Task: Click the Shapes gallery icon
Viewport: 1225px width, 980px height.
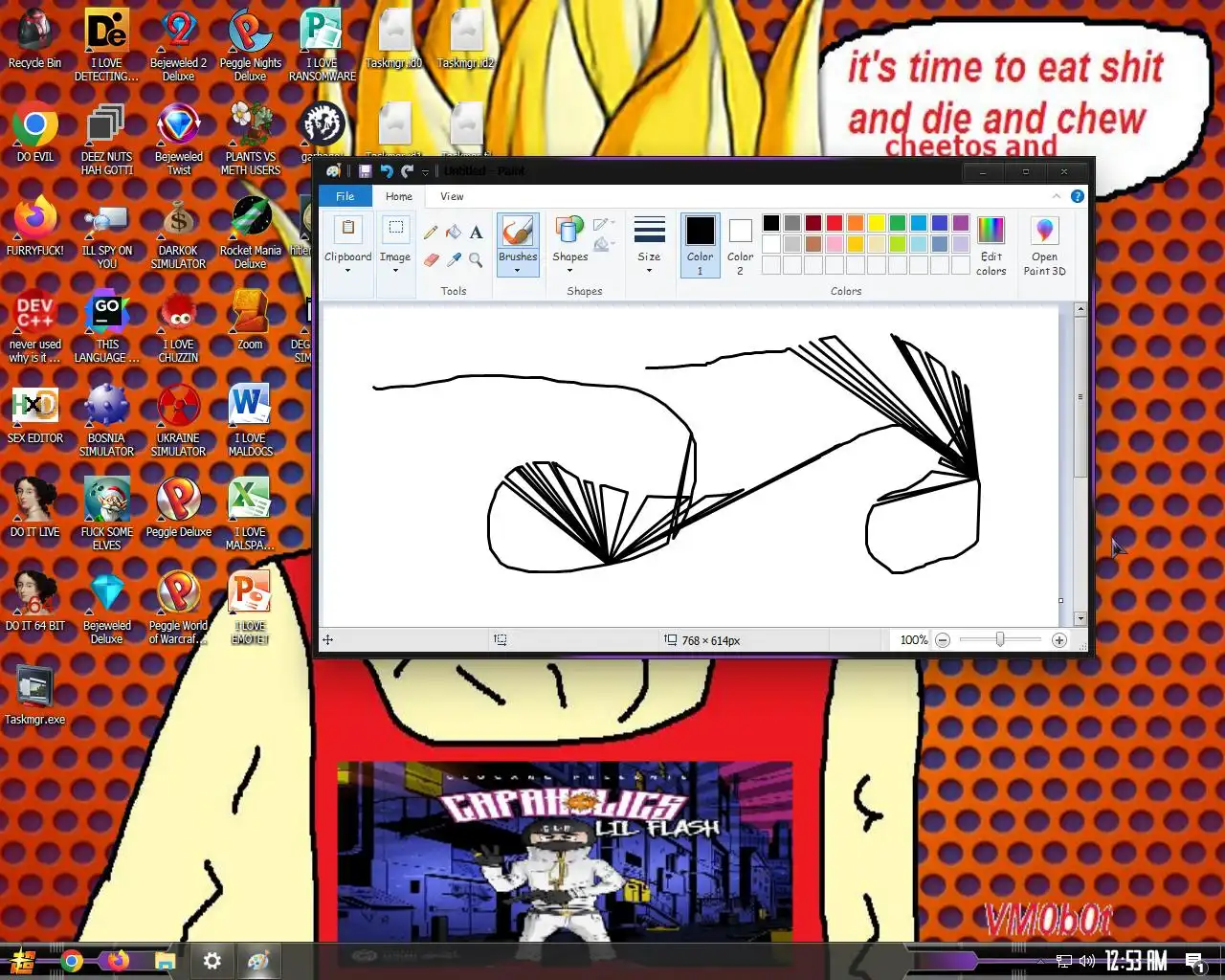Action: 569,231
